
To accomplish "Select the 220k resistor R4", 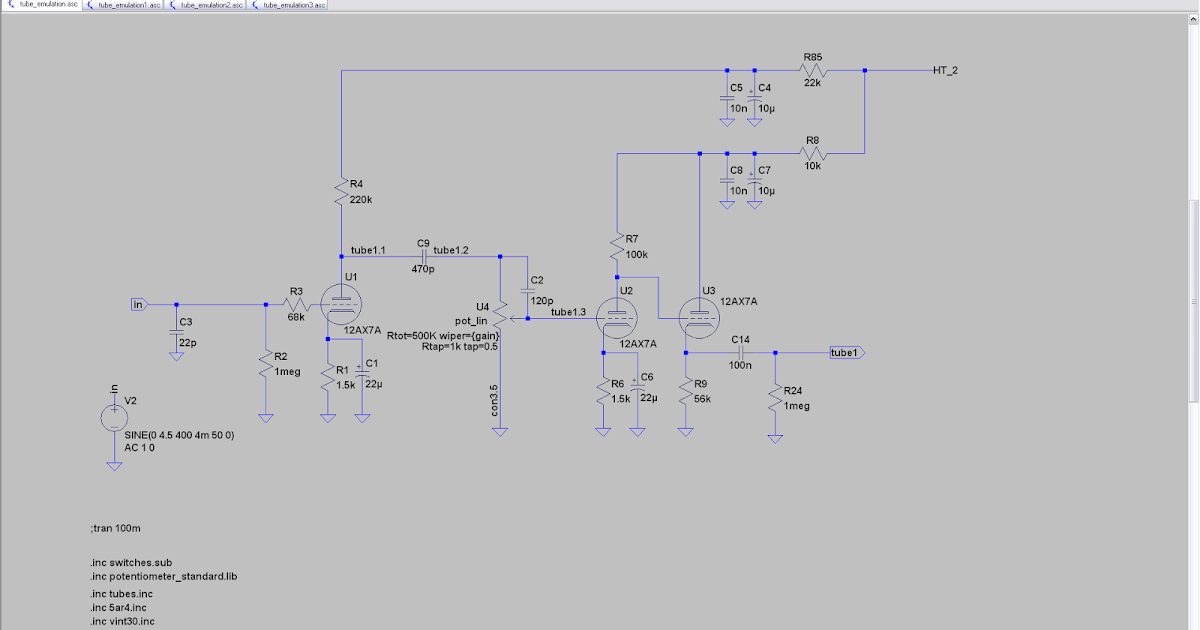I will 341,192.
